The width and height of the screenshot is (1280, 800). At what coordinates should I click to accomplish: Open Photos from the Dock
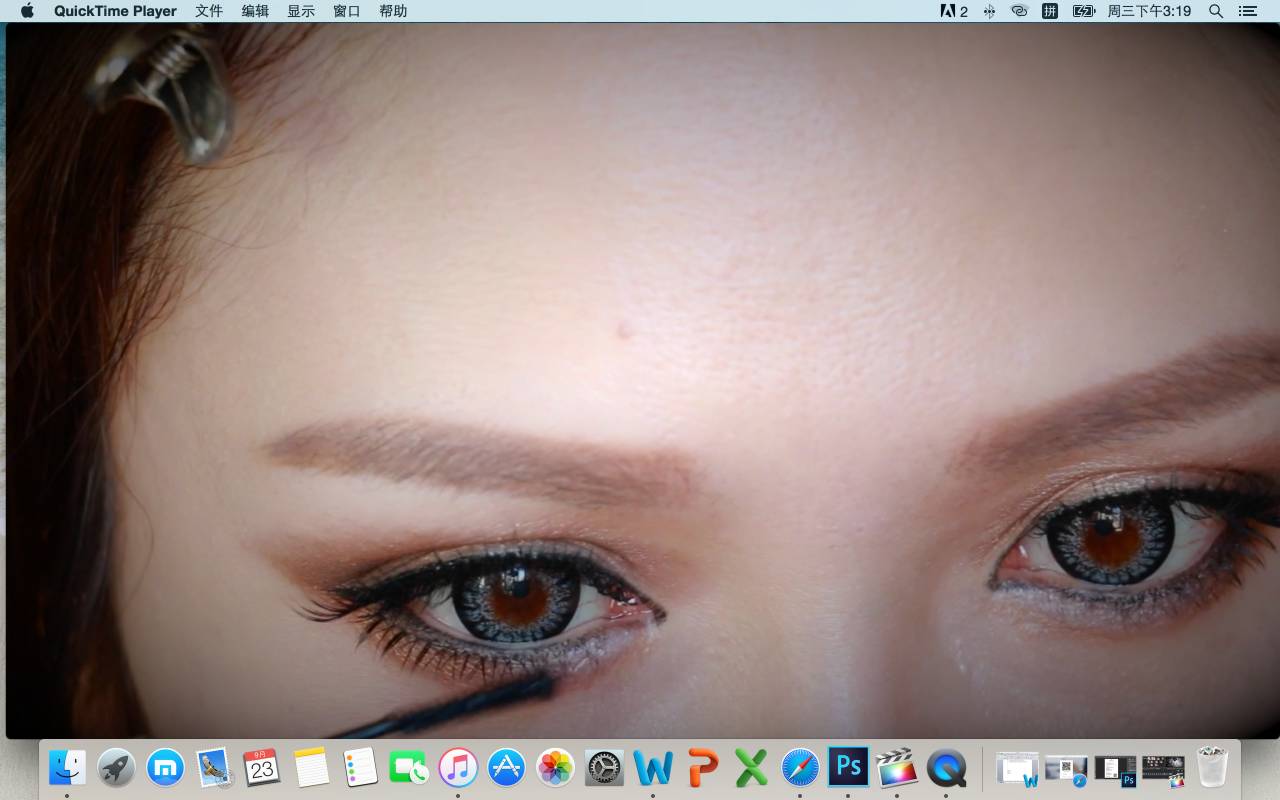[x=555, y=768]
